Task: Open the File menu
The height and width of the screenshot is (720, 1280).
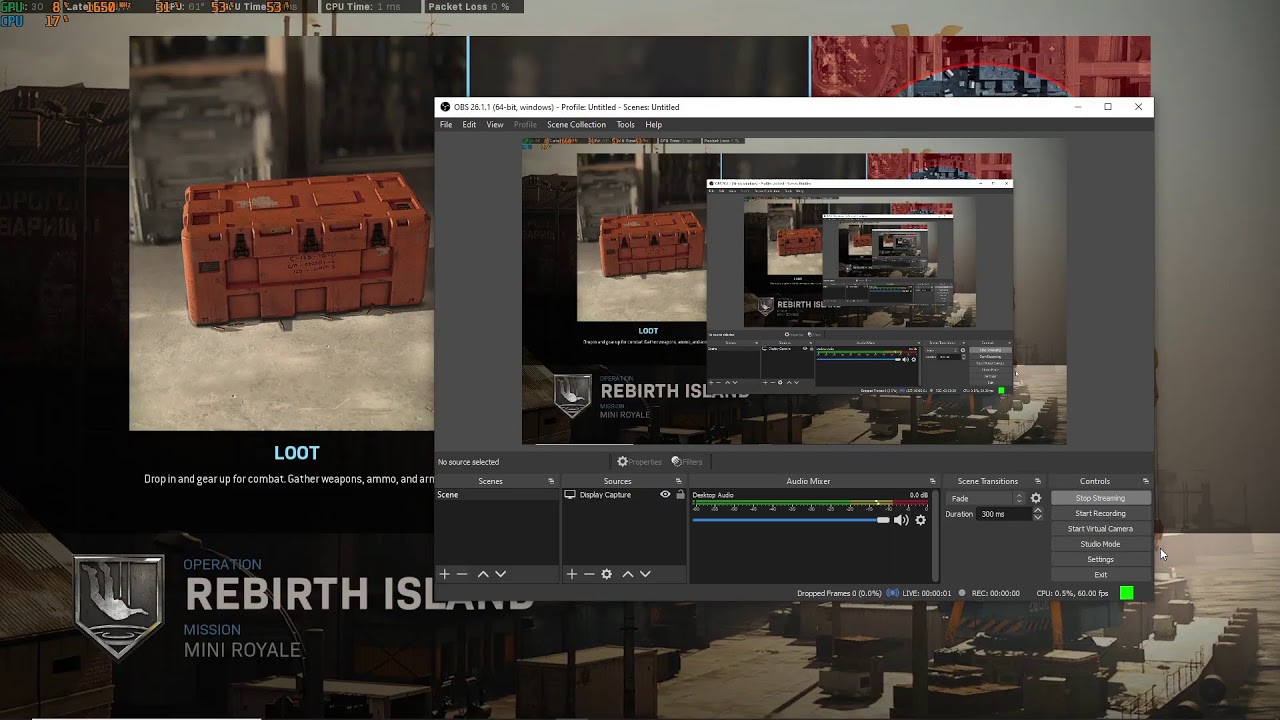Action: pos(446,125)
